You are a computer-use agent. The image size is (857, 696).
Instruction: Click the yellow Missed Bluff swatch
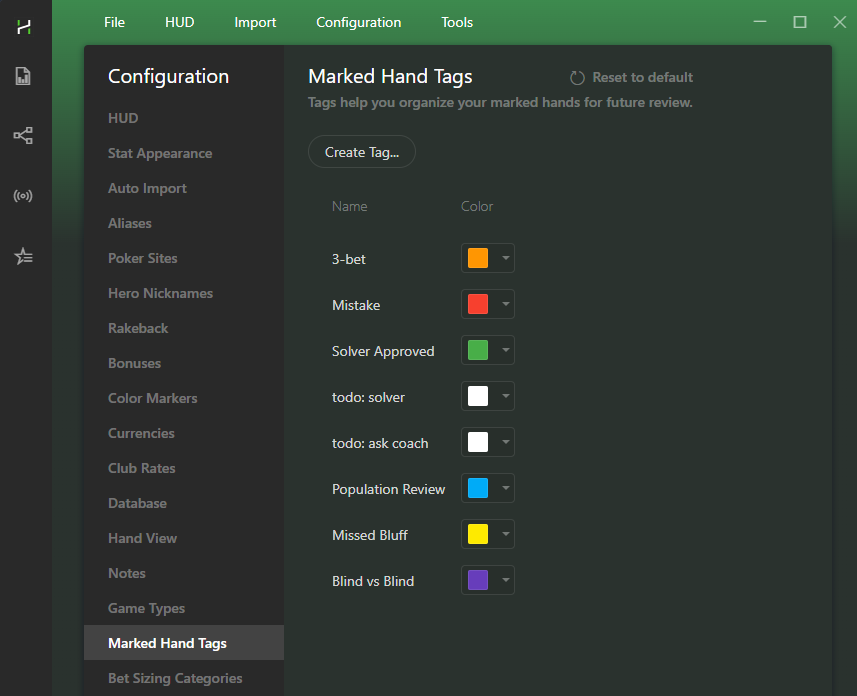[x=478, y=534]
